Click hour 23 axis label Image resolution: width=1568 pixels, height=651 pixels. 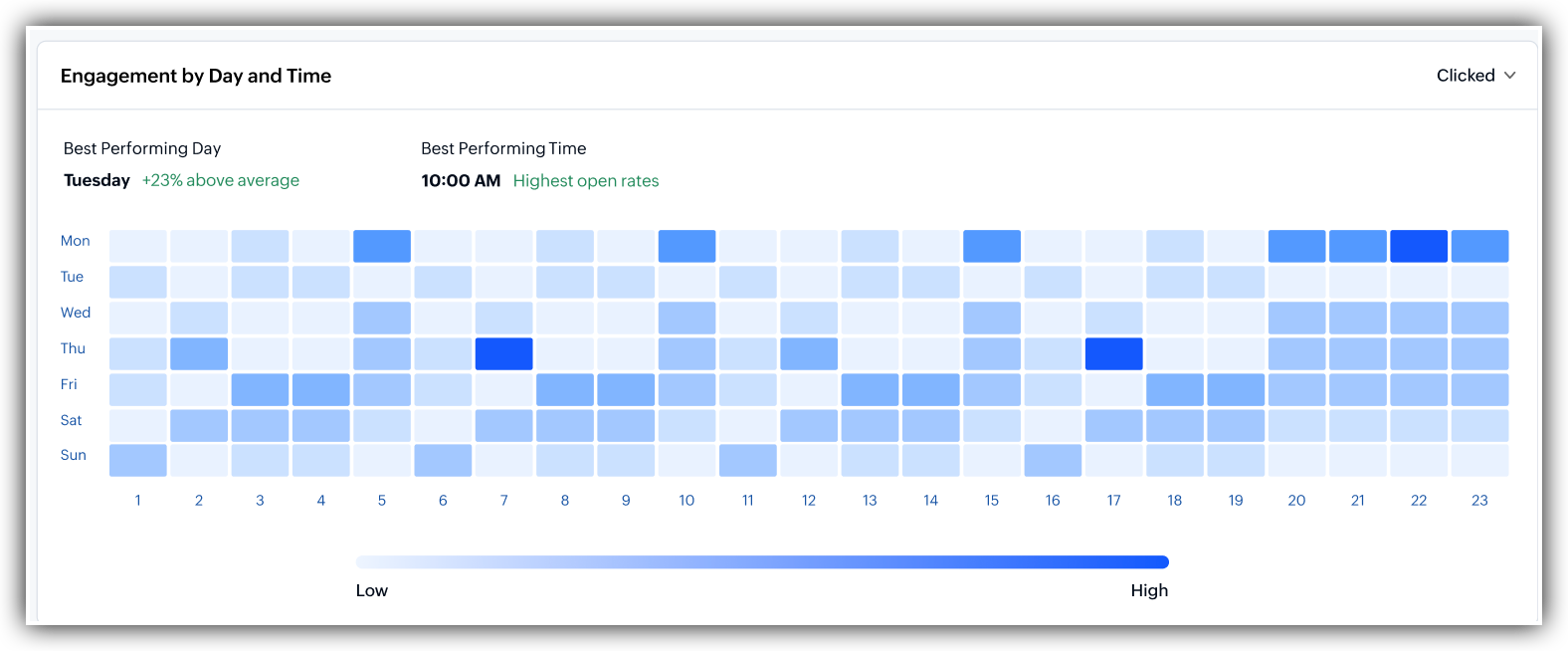pyautogui.click(x=1479, y=500)
